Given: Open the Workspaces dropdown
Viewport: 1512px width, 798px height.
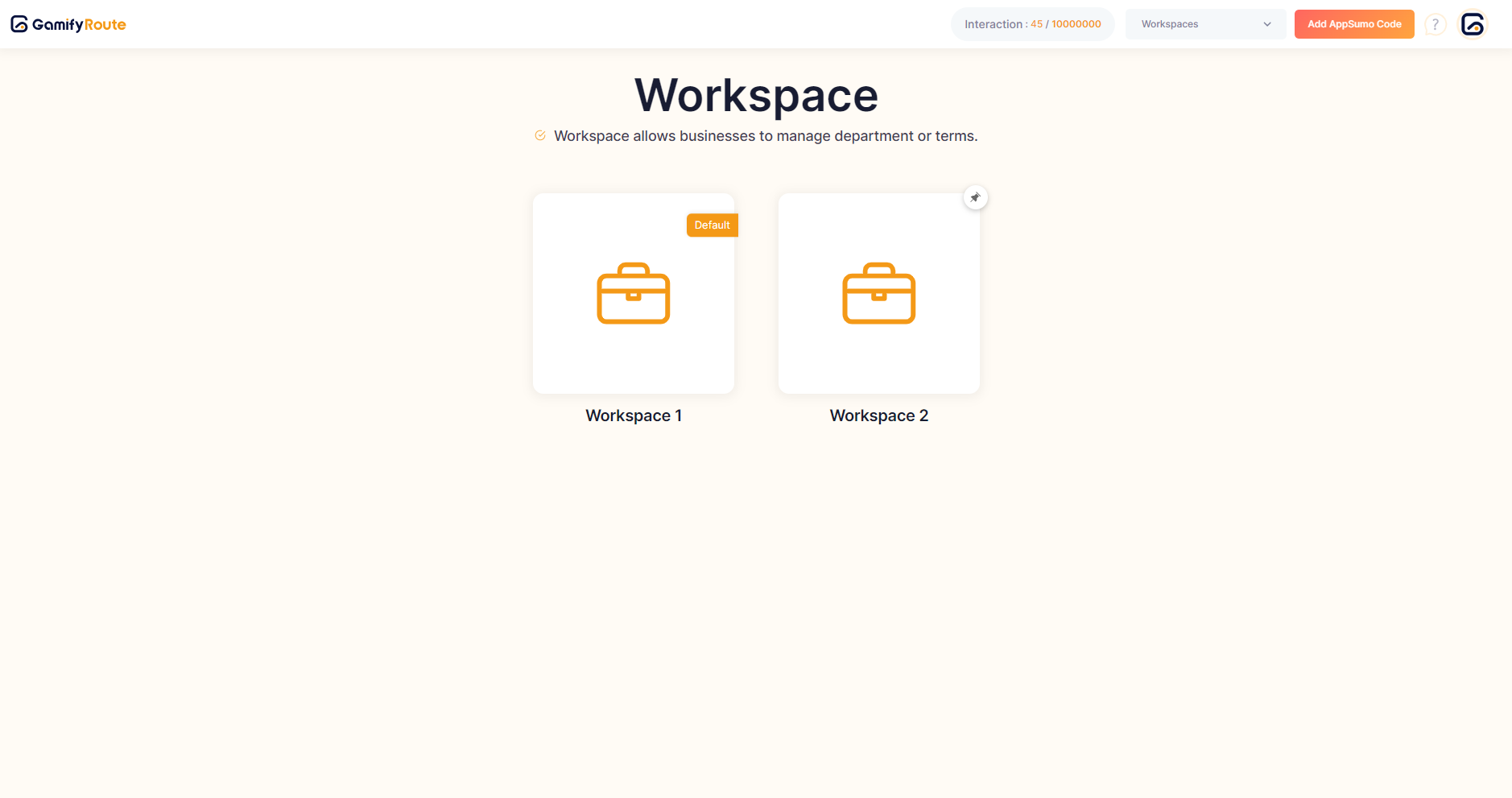Looking at the screenshot, I should [x=1192, y=24].
